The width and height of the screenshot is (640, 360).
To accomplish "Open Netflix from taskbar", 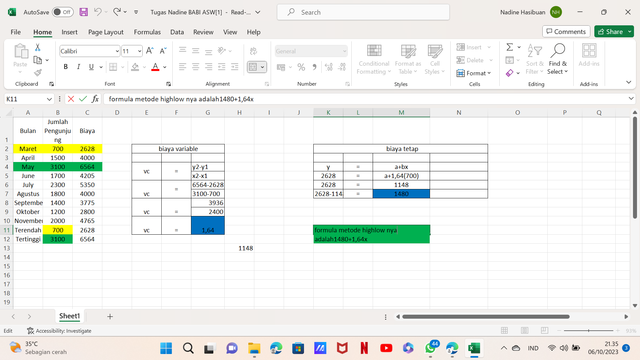I will (x=364, y=348).
